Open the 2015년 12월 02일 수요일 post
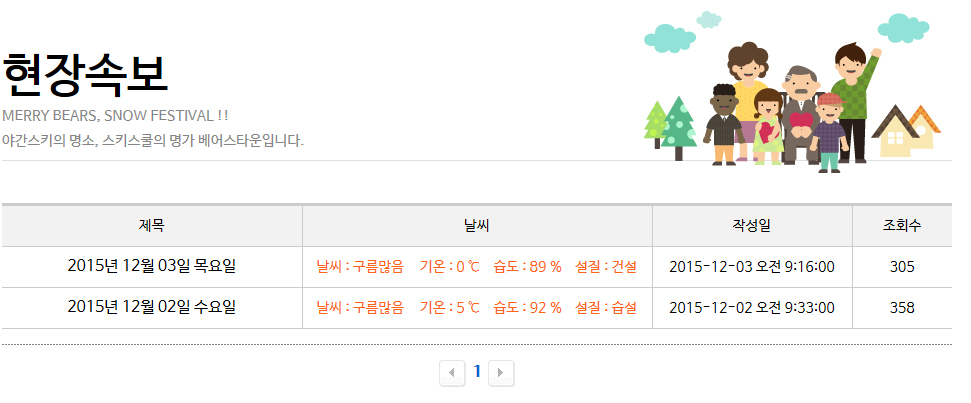The height and width of the screenshot is (403, 971). [x=152, y=307]
